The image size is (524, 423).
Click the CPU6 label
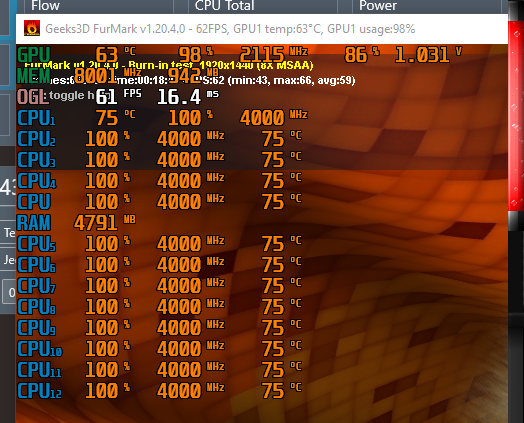point(36,264)
